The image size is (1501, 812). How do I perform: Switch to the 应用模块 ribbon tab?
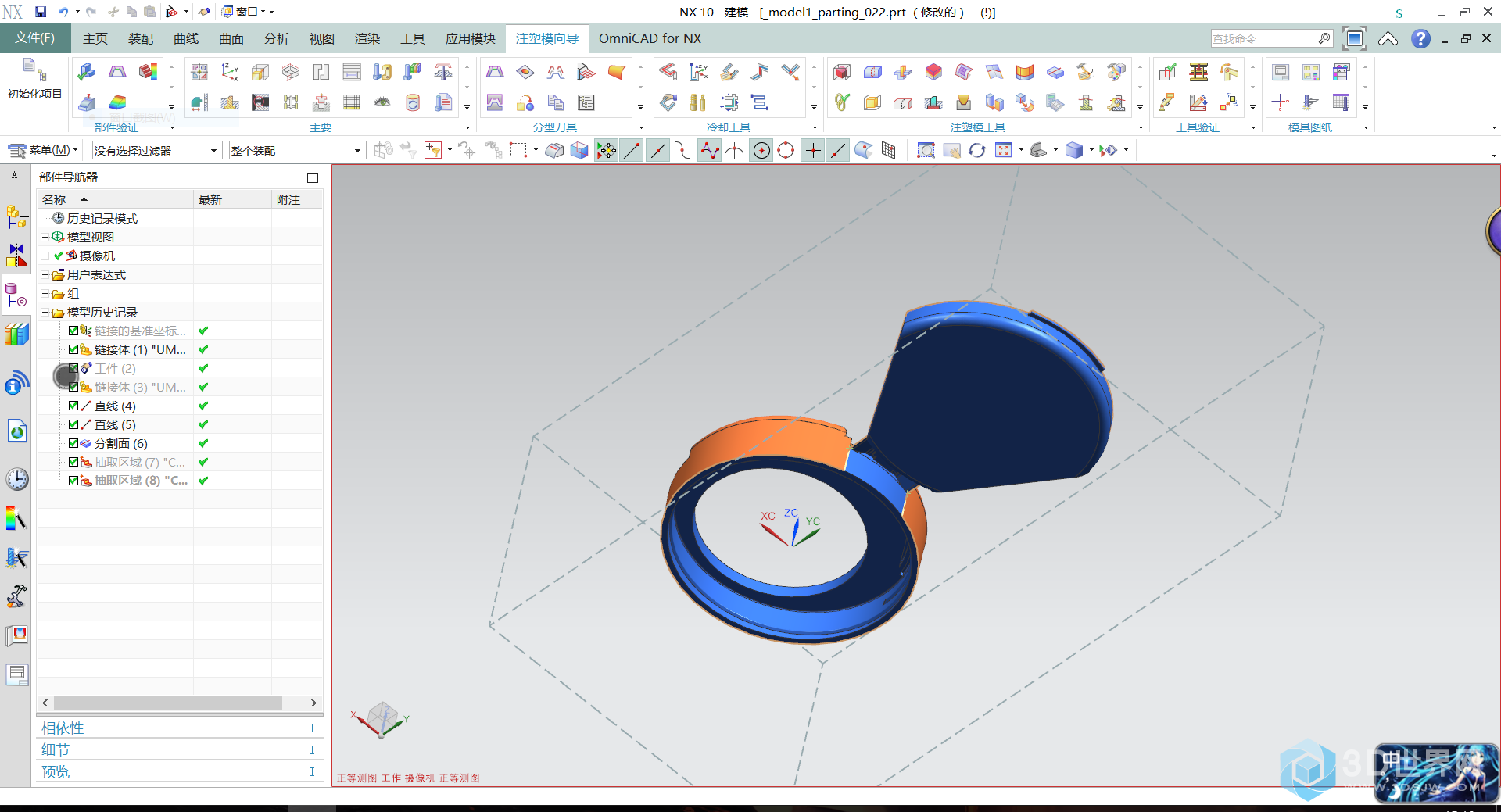[x=471, y=38]
